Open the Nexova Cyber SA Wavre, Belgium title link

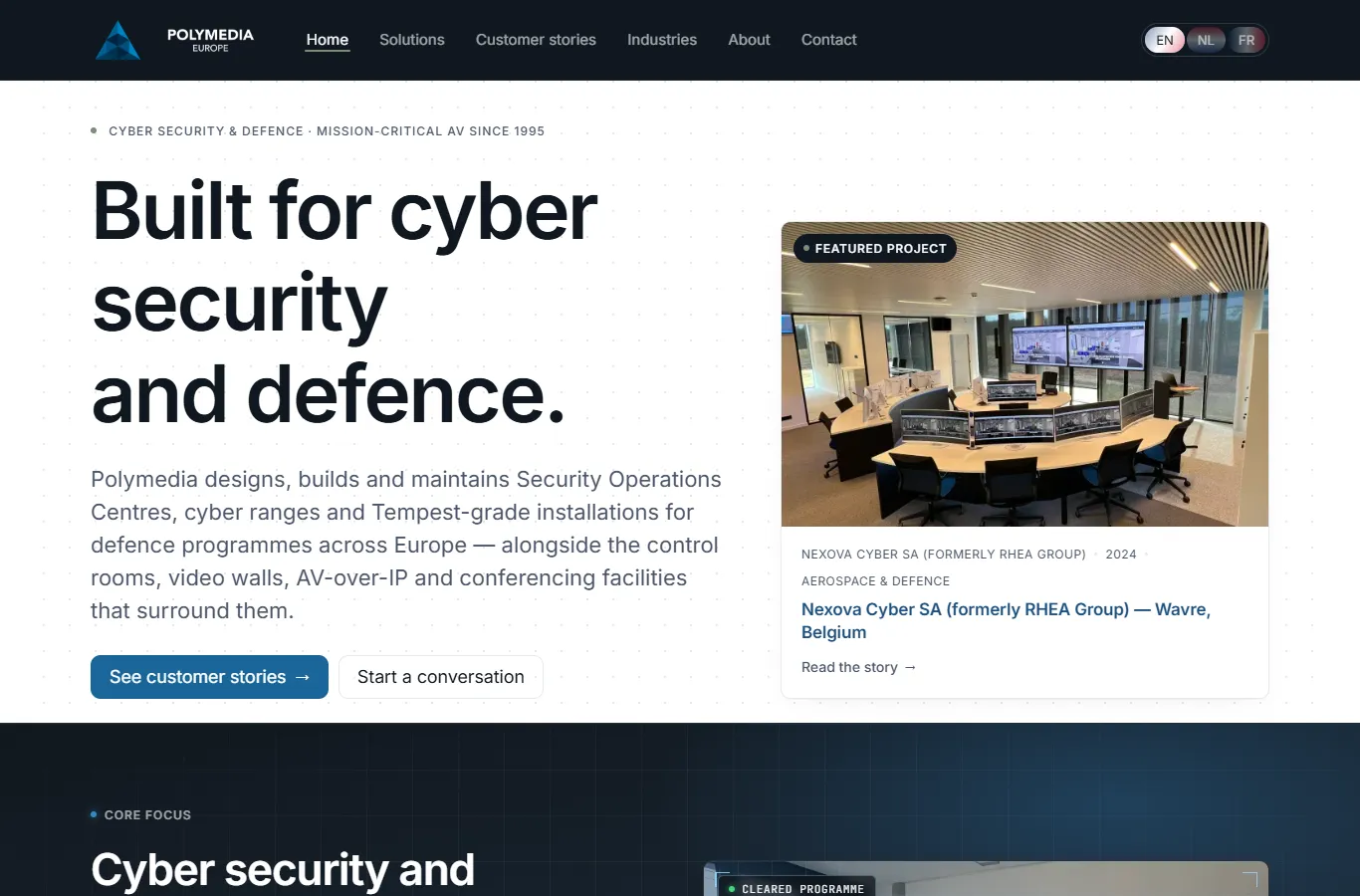click(1006, 620)
